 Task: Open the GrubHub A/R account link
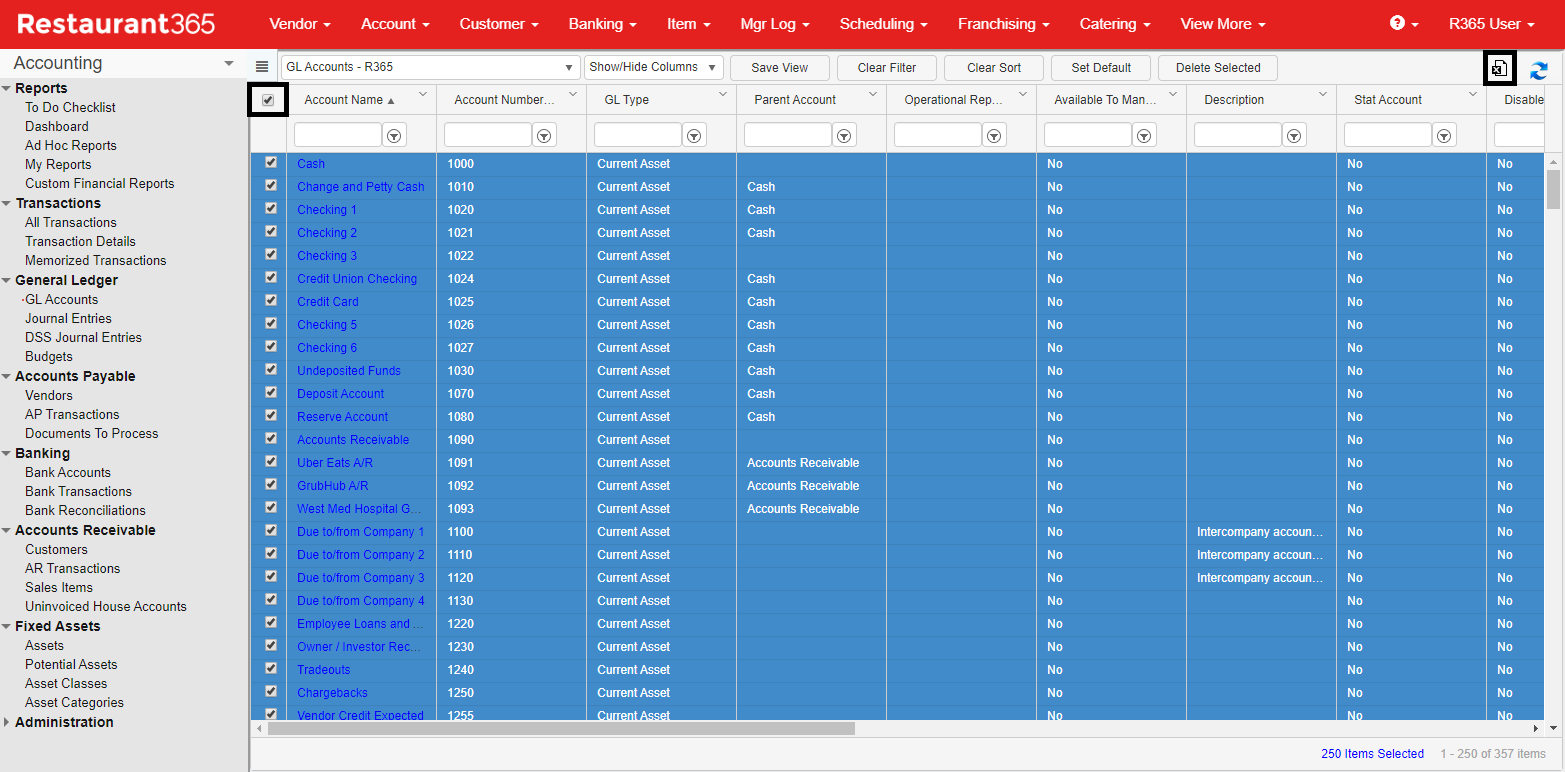pos(333,486)
